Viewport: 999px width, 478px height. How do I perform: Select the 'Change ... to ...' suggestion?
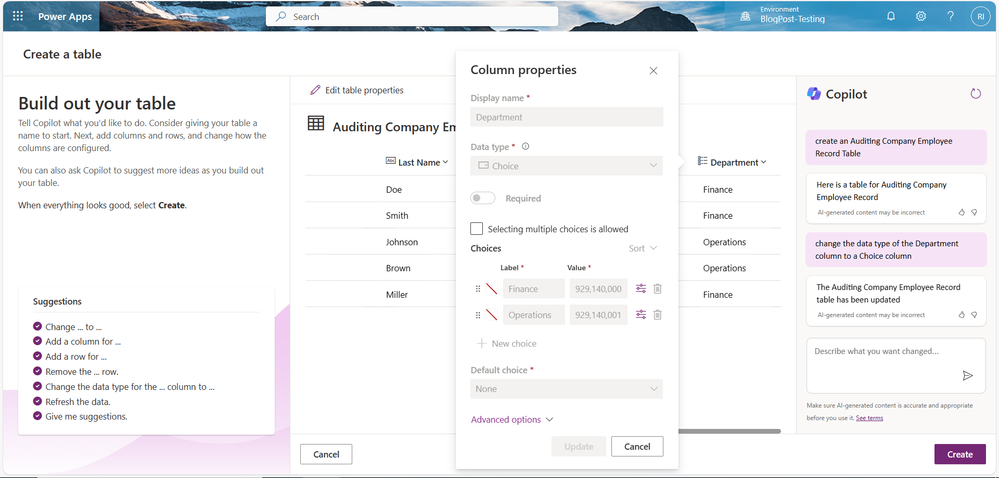tap(69, 327)
